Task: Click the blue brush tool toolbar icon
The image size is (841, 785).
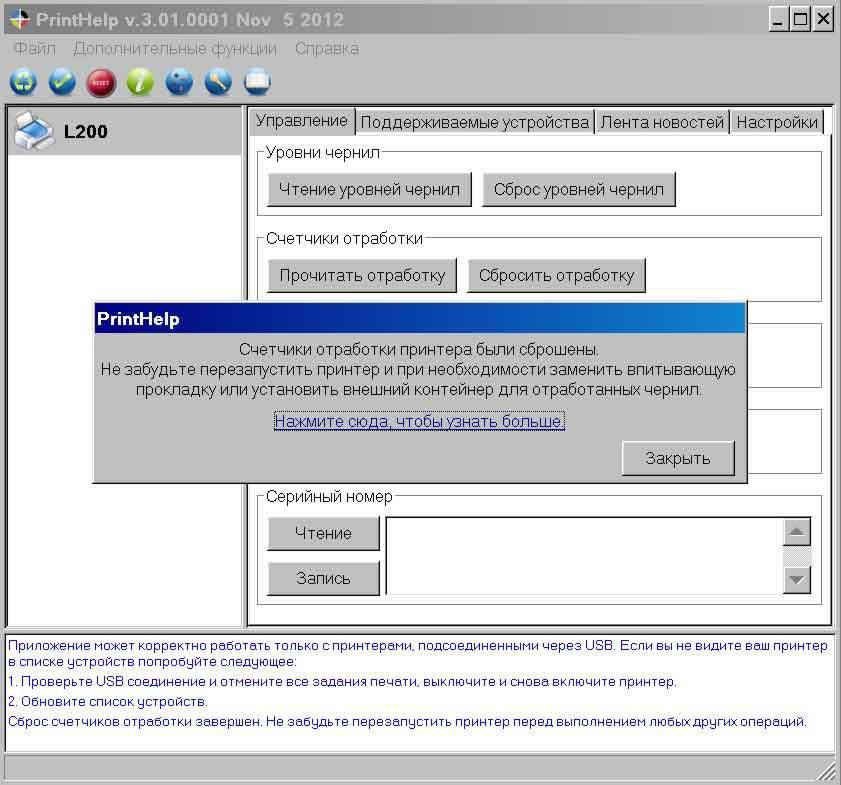Action: 218,82
